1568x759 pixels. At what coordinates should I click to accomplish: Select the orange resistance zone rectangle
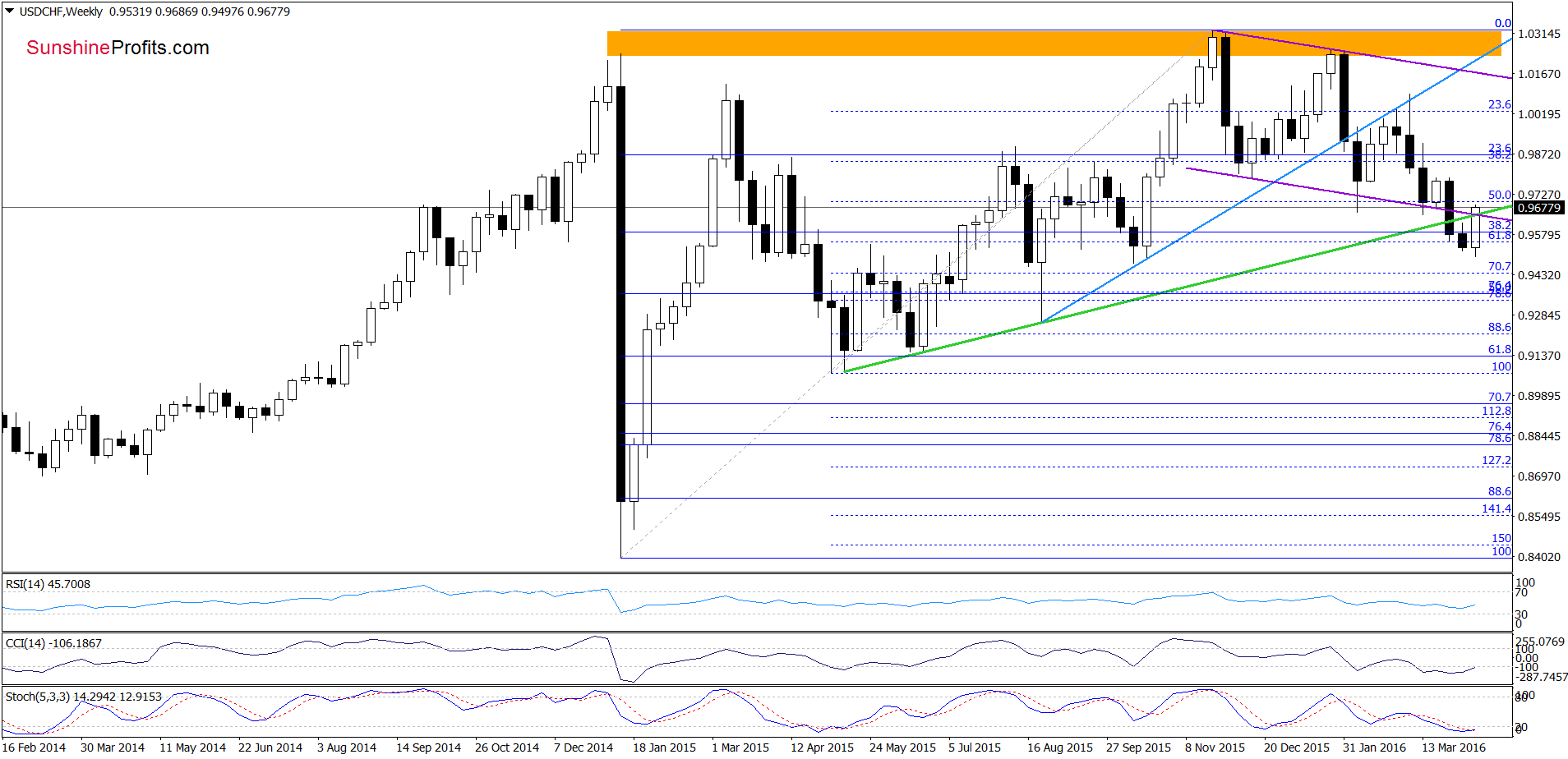(x=1054, y=44)
